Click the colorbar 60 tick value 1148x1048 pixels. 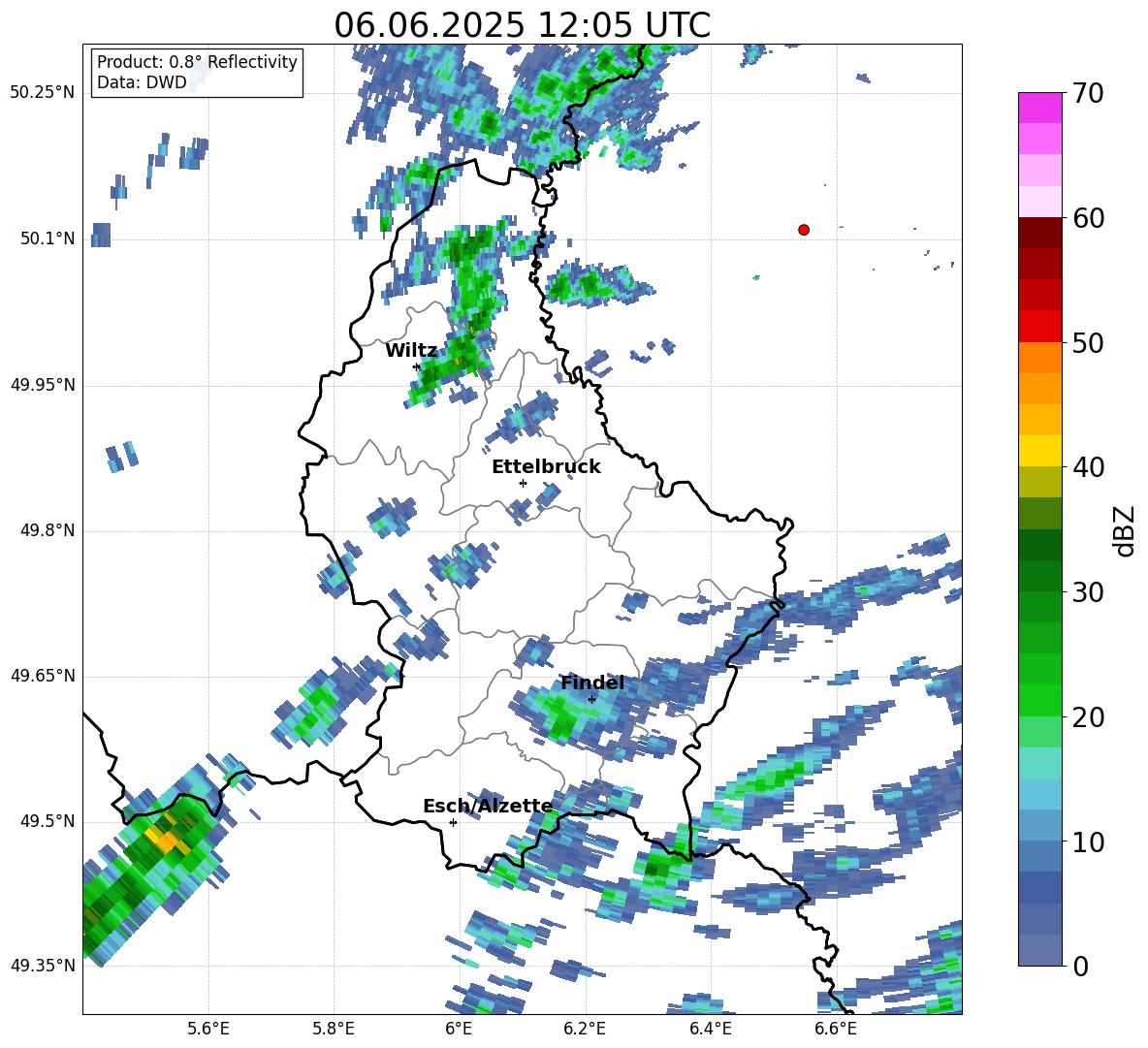click(x=1088, y=218)
